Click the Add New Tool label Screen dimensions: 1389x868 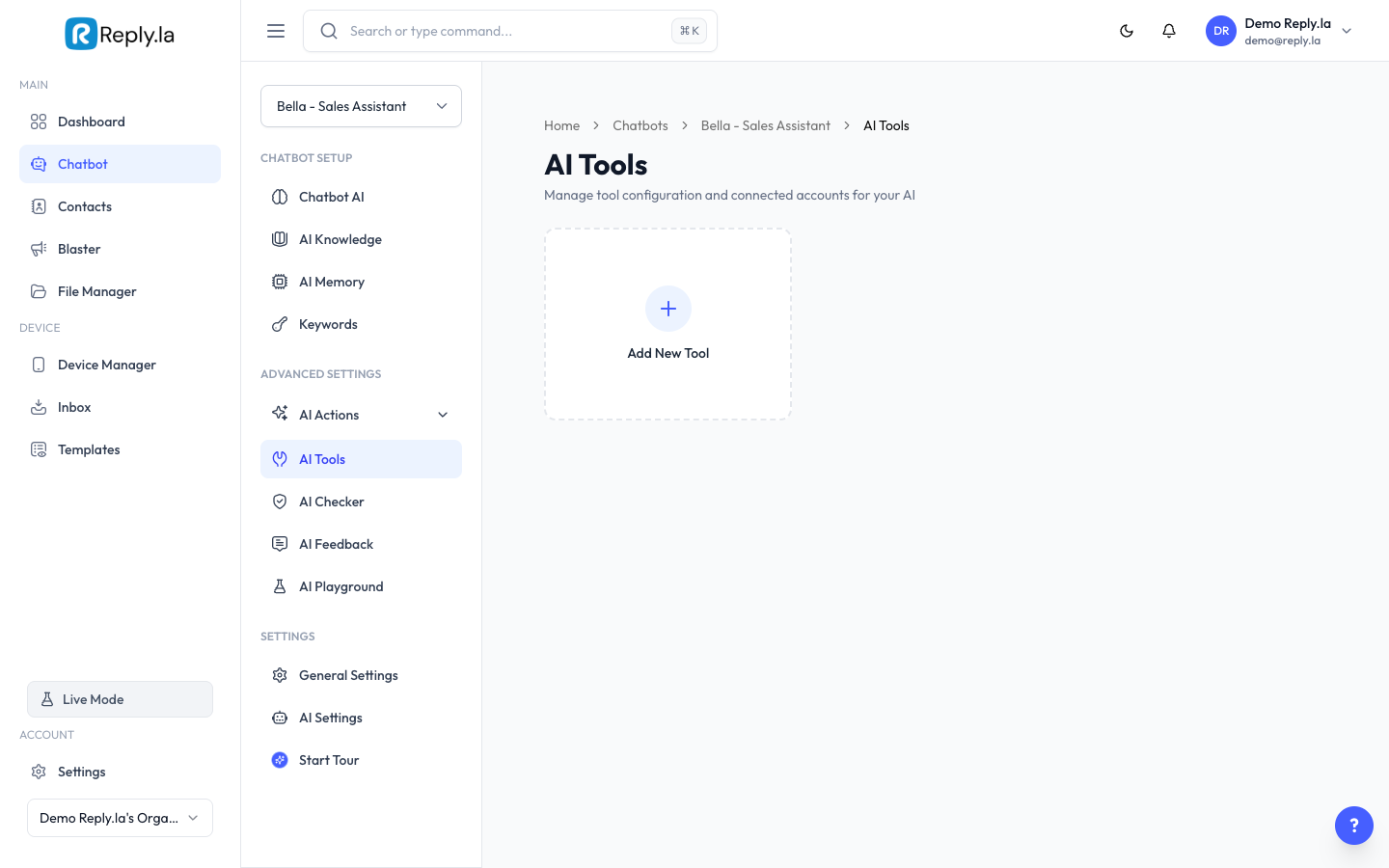click(668, 353)
